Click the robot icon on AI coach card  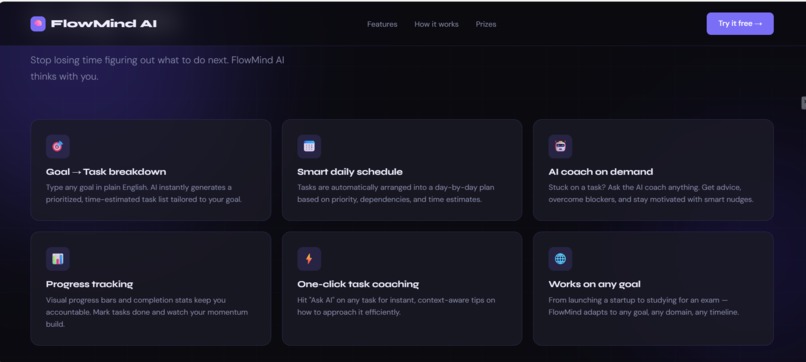click(x=560, y=147)
